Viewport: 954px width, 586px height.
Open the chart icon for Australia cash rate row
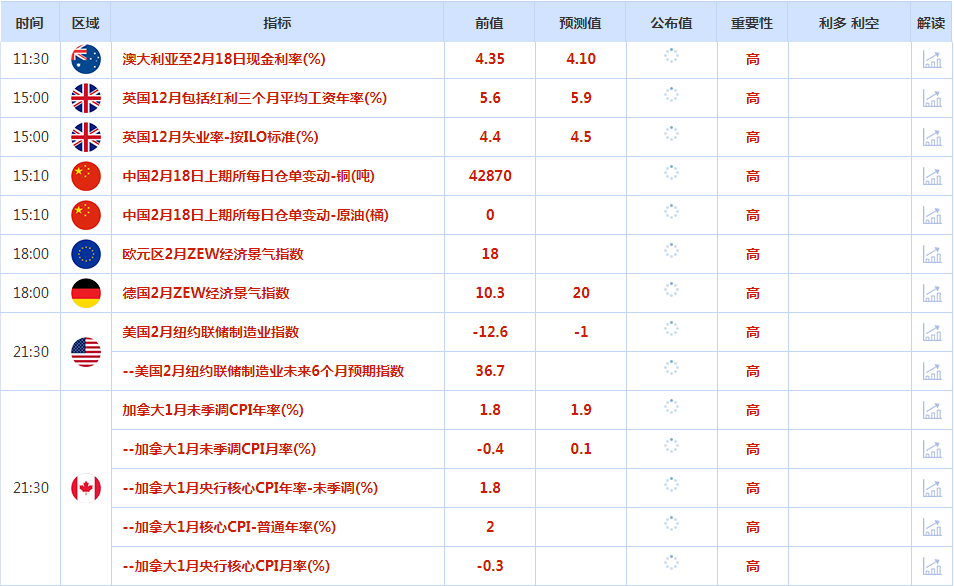point(931,59)
